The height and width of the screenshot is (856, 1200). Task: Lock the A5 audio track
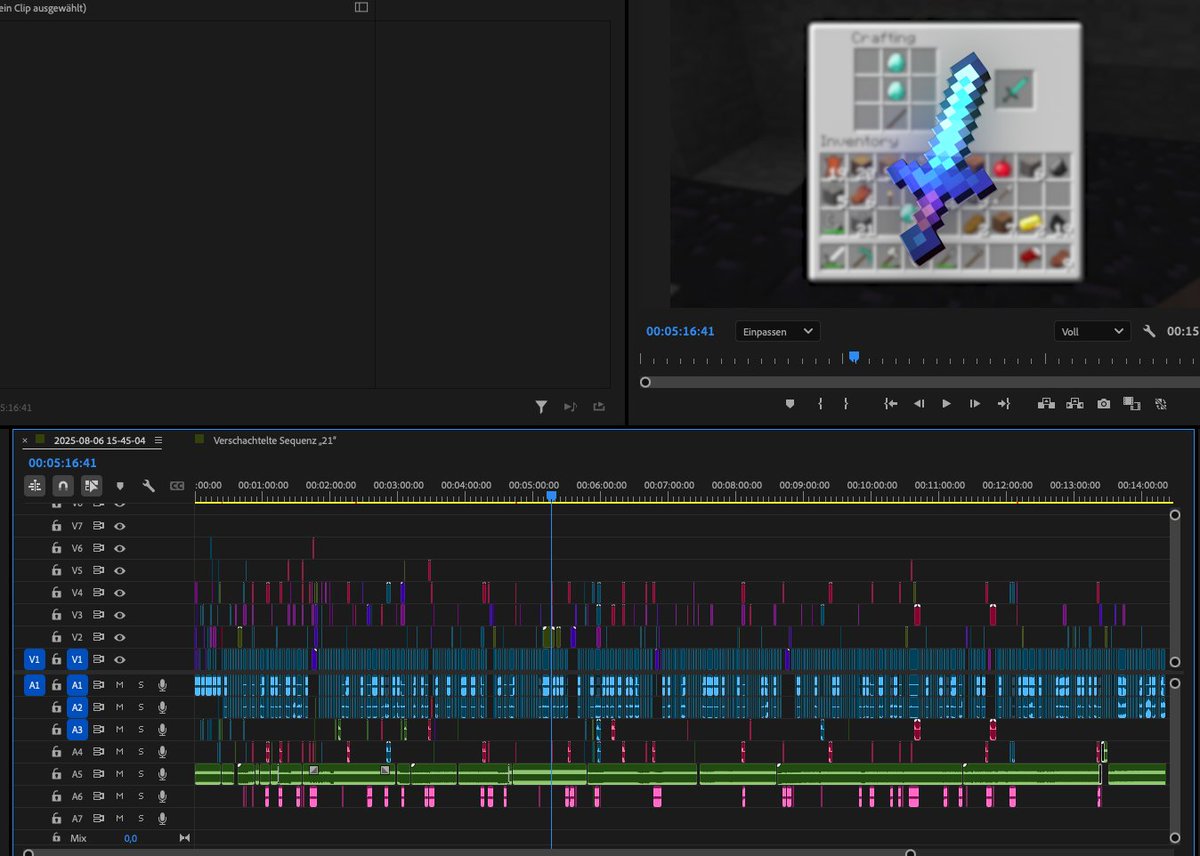[56, 774]
